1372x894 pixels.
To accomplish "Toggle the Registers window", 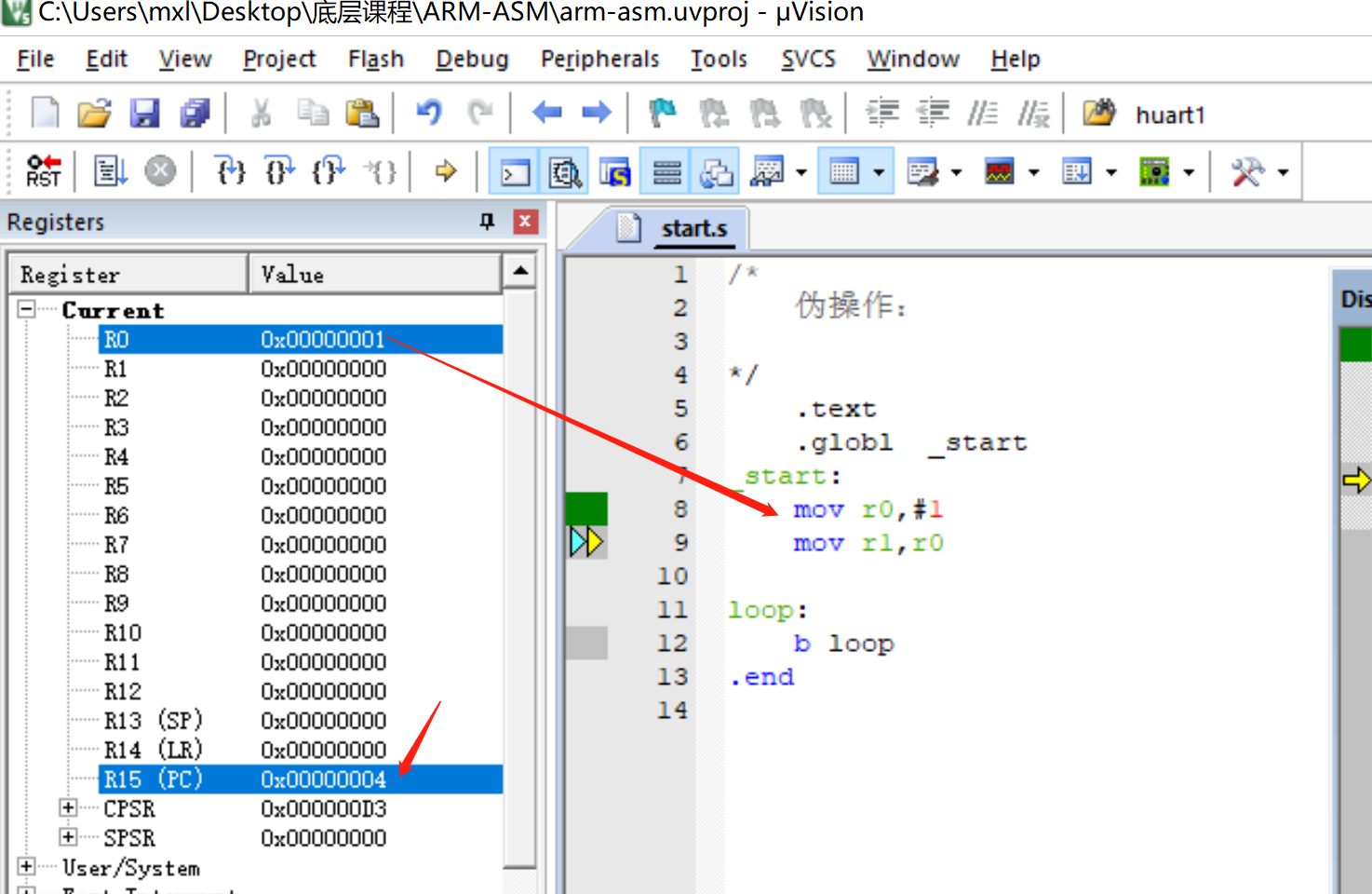I will click(666, 171).
